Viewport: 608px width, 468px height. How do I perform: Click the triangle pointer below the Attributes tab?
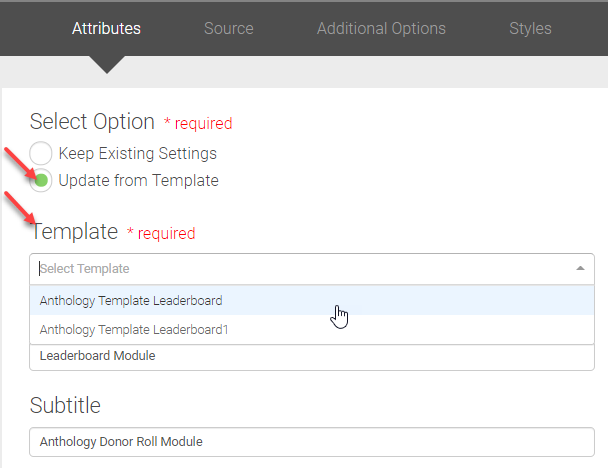[106, 65]
